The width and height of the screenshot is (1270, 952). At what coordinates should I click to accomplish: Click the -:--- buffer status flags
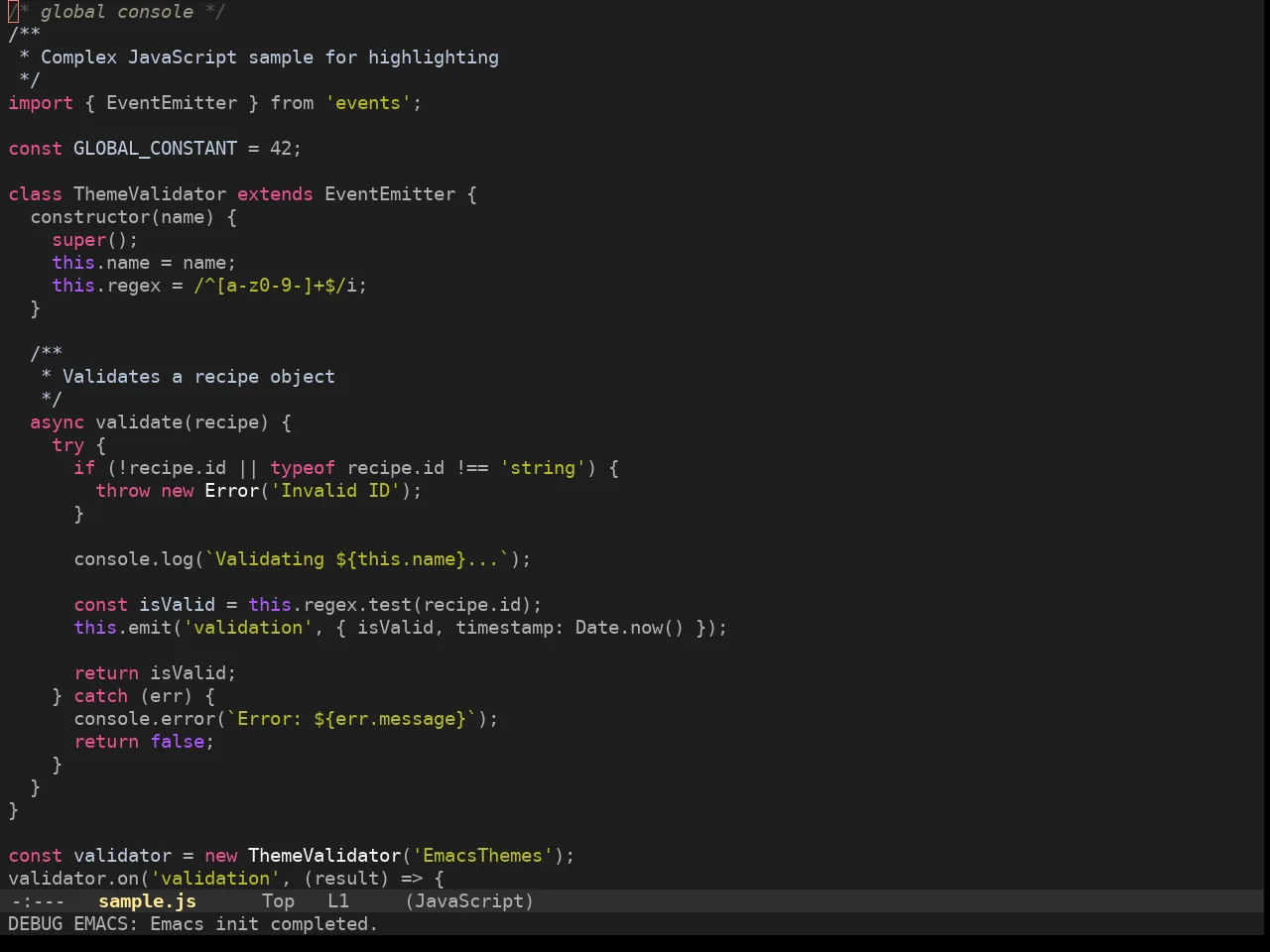(37, 901)
